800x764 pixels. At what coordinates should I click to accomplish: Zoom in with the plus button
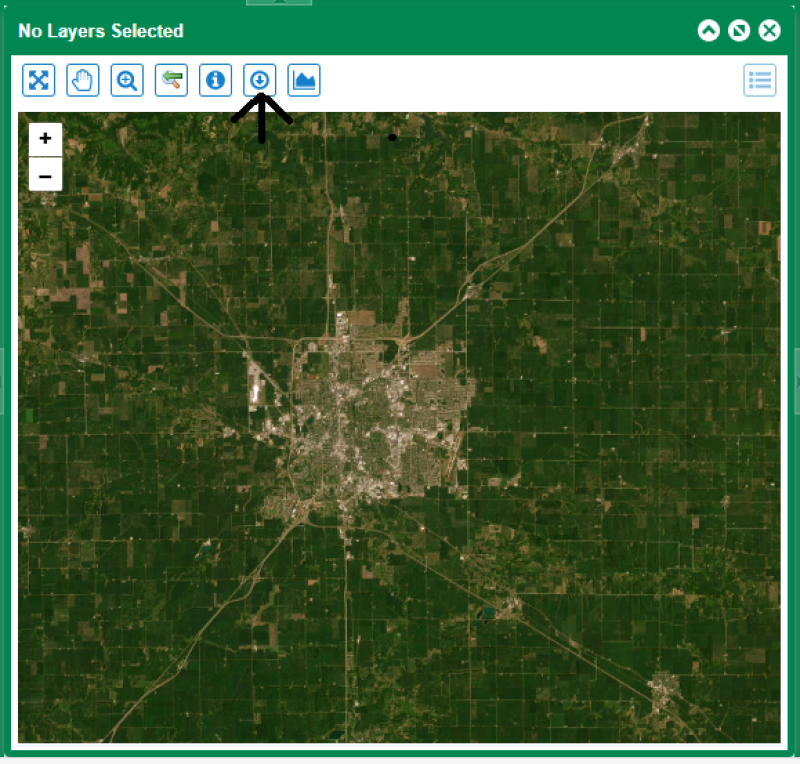click(45, 139)
